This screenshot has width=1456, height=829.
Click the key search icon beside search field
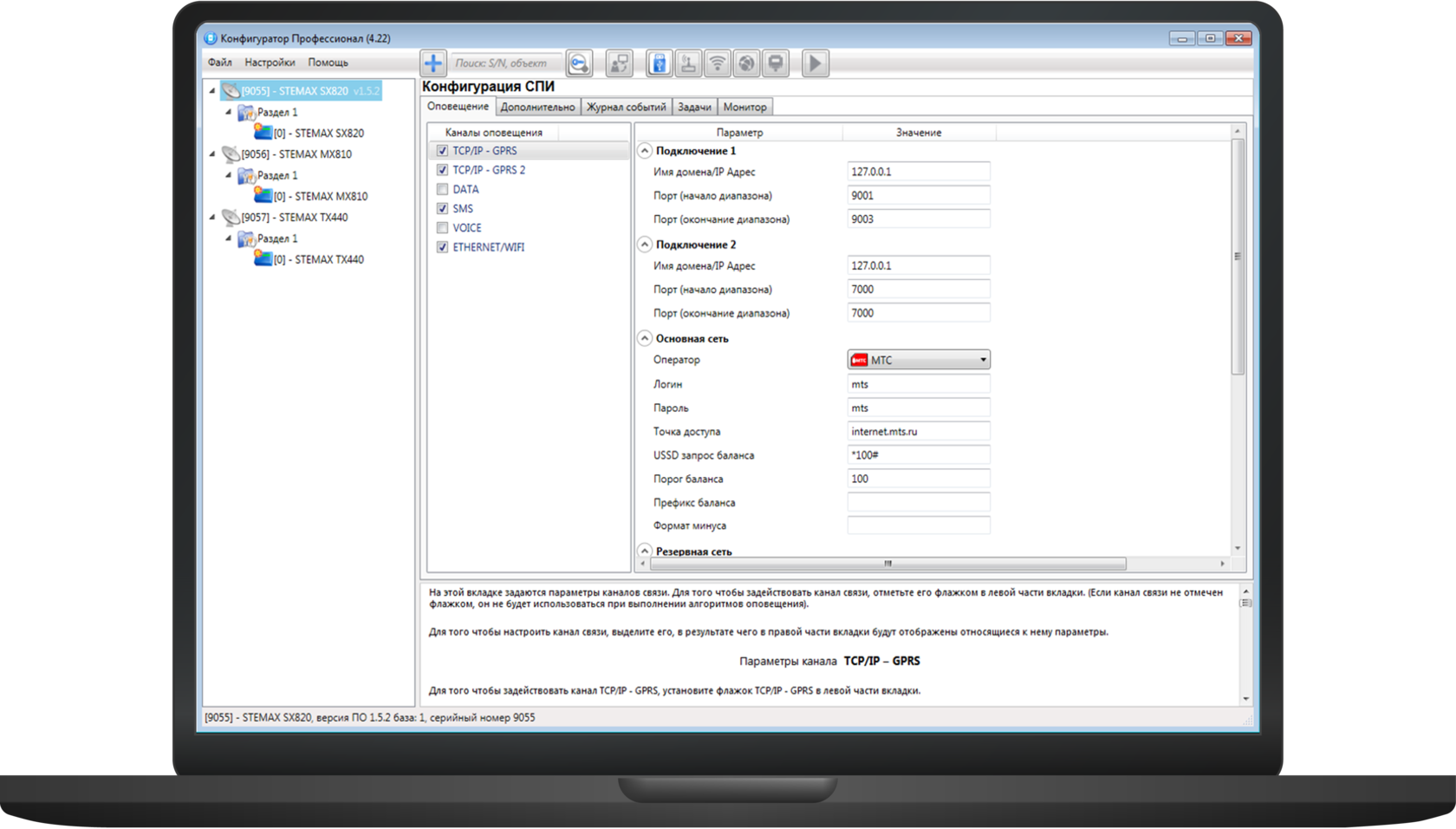(x=579, y=63)
